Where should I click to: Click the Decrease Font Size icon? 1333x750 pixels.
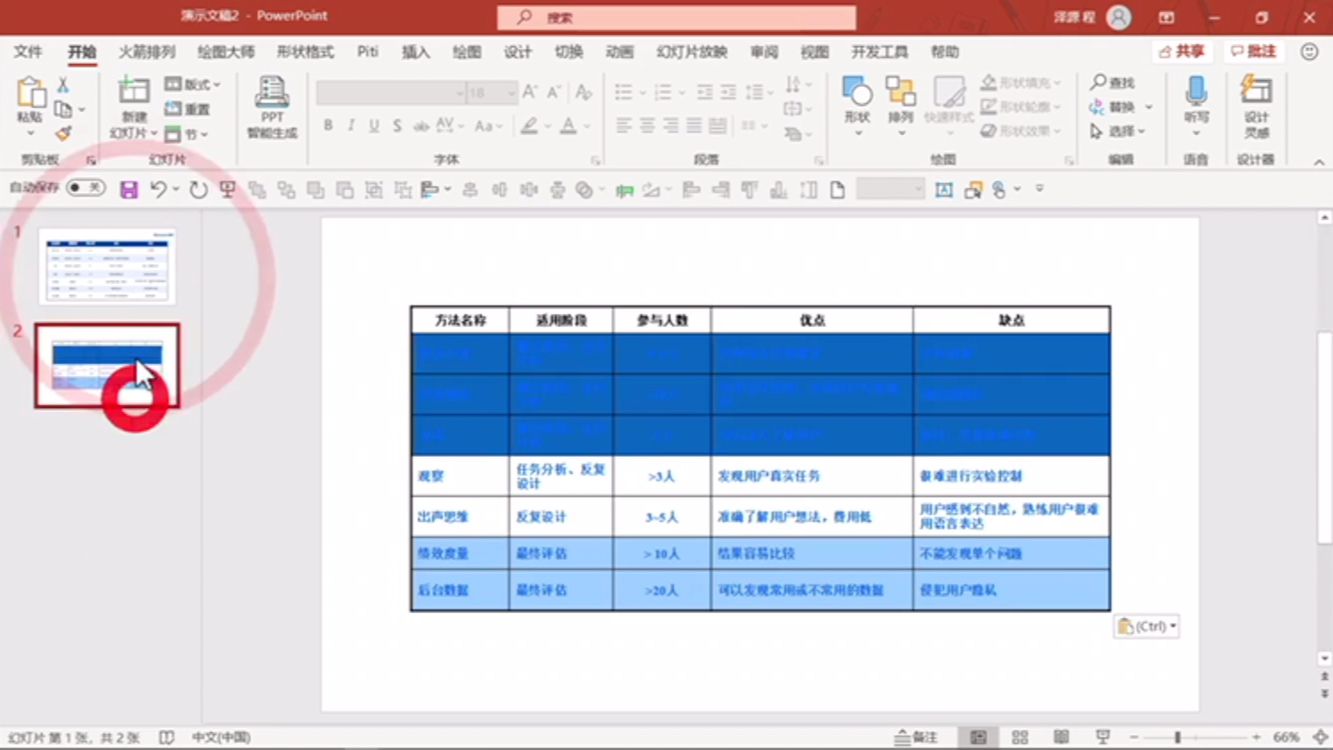[554, 92]
